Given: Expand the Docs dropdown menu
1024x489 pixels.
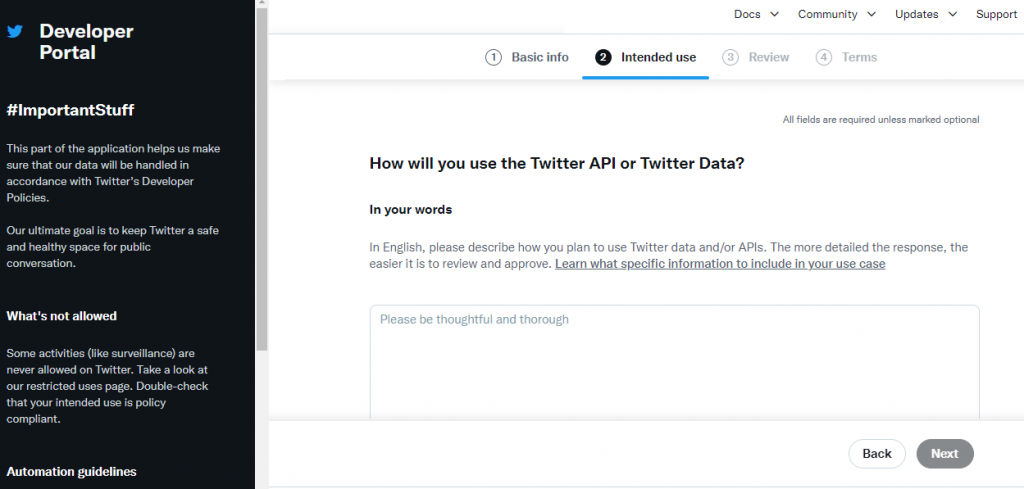Looking at the screenshot, I should click(756, 14).
